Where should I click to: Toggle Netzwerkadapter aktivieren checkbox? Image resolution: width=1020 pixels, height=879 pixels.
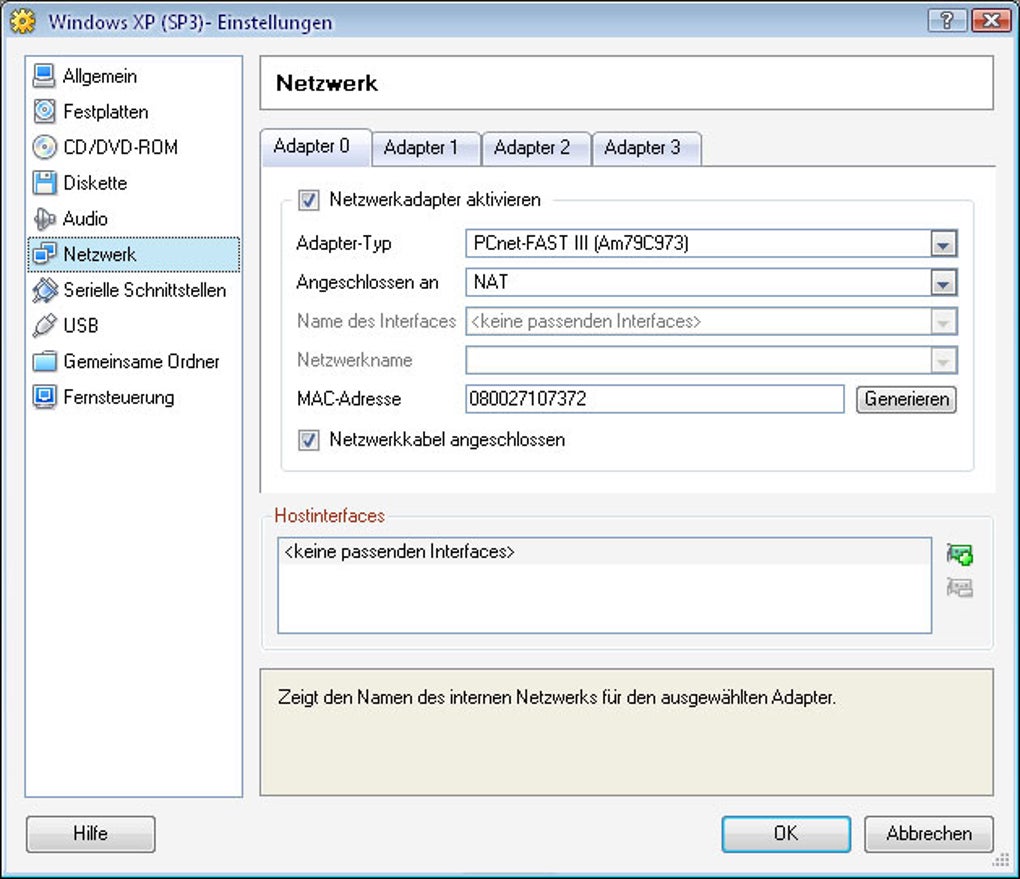[309, 200]
